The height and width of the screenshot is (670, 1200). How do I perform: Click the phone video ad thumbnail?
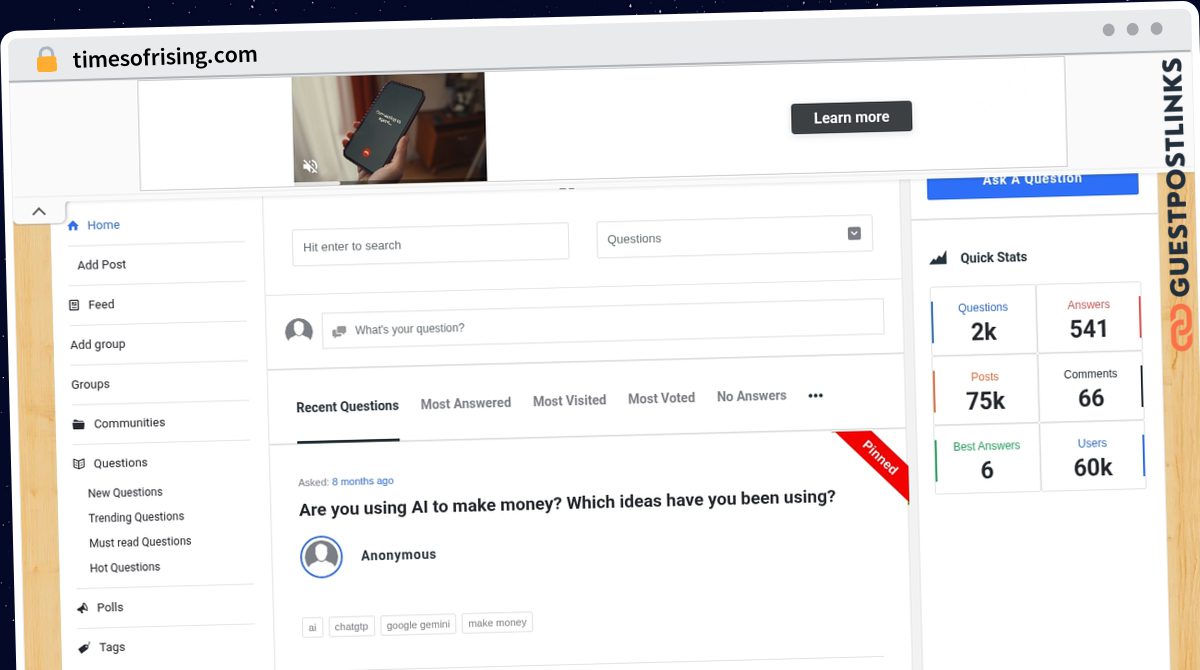(389, 128)
